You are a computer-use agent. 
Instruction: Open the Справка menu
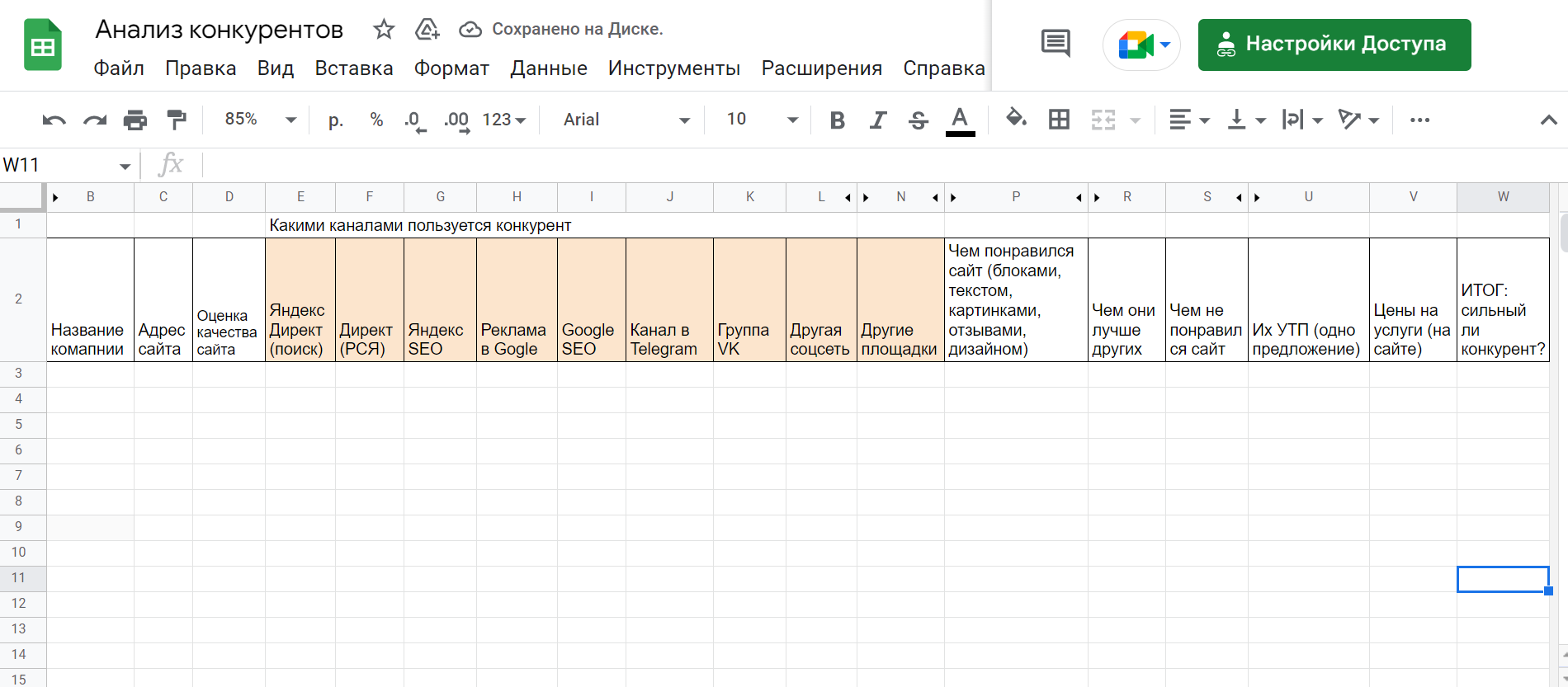coord(944,68)
